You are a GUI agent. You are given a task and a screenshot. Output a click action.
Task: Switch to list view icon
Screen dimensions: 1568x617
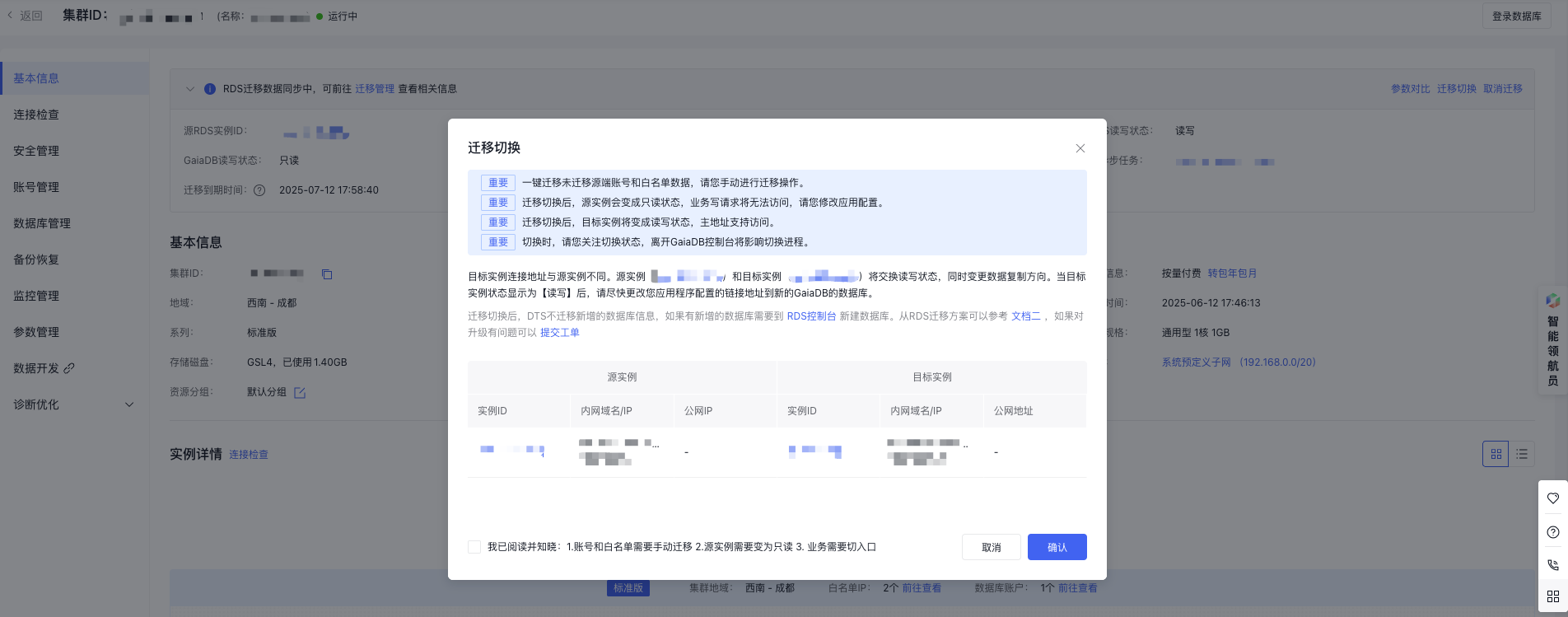1522,454
